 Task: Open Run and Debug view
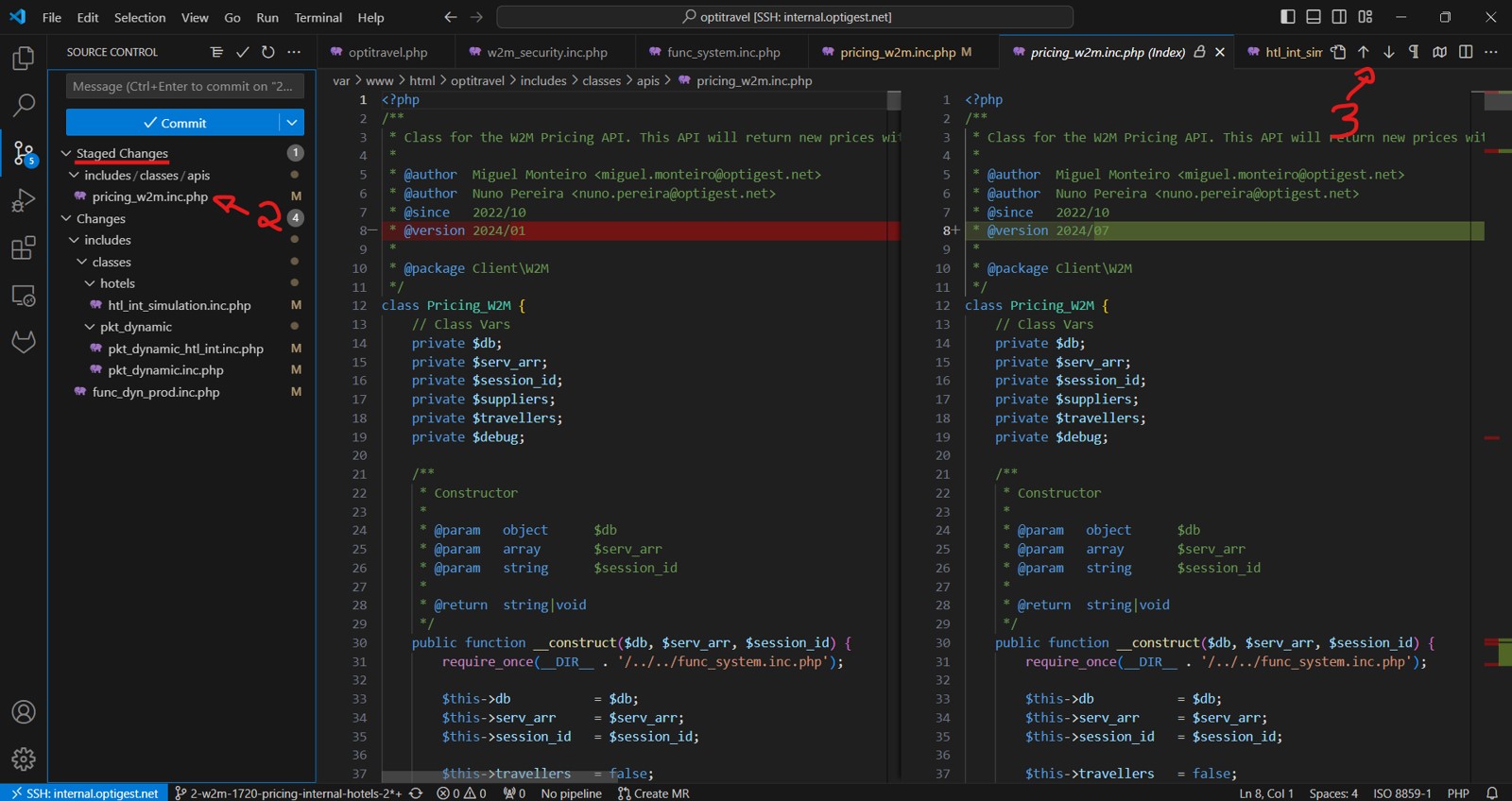tap(24, 200)
